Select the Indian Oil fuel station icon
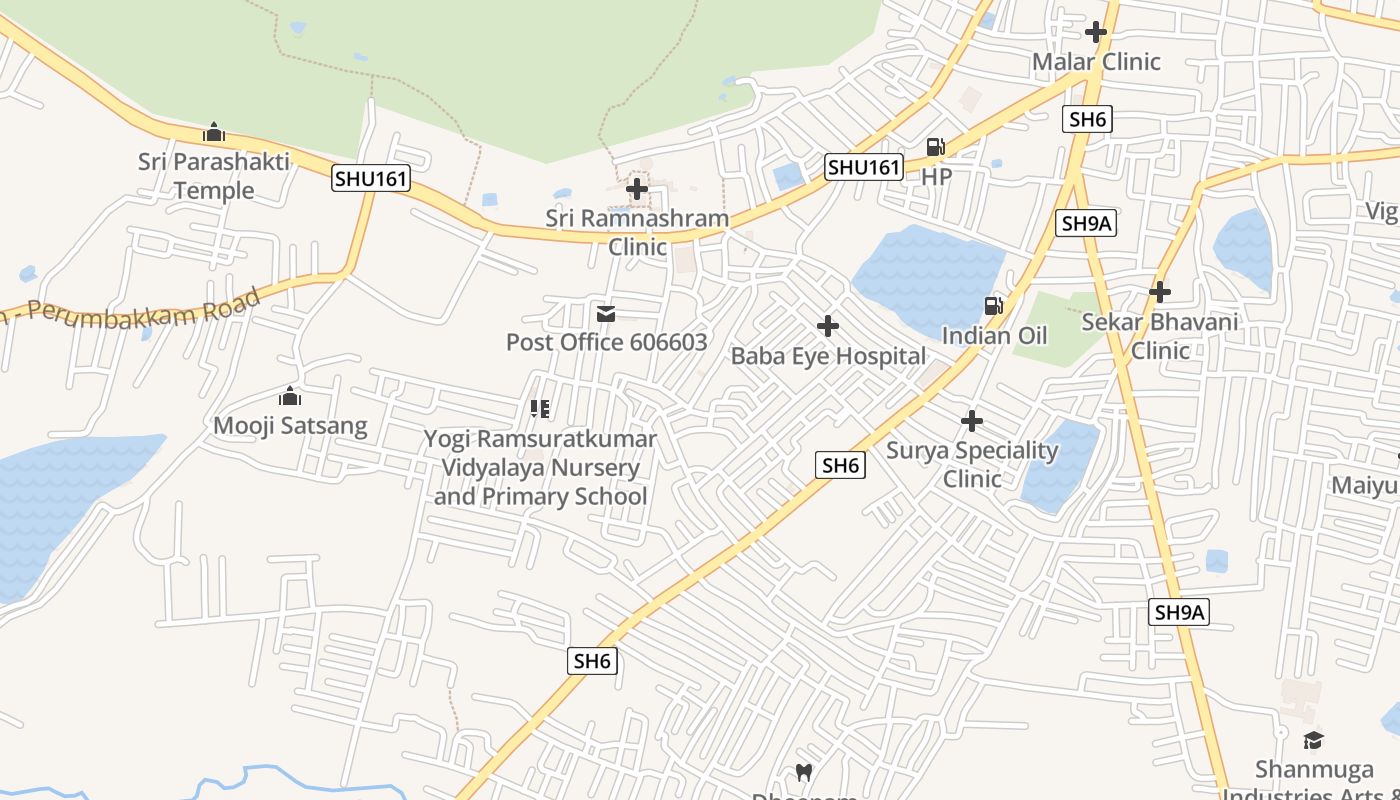 click(994, 306)
